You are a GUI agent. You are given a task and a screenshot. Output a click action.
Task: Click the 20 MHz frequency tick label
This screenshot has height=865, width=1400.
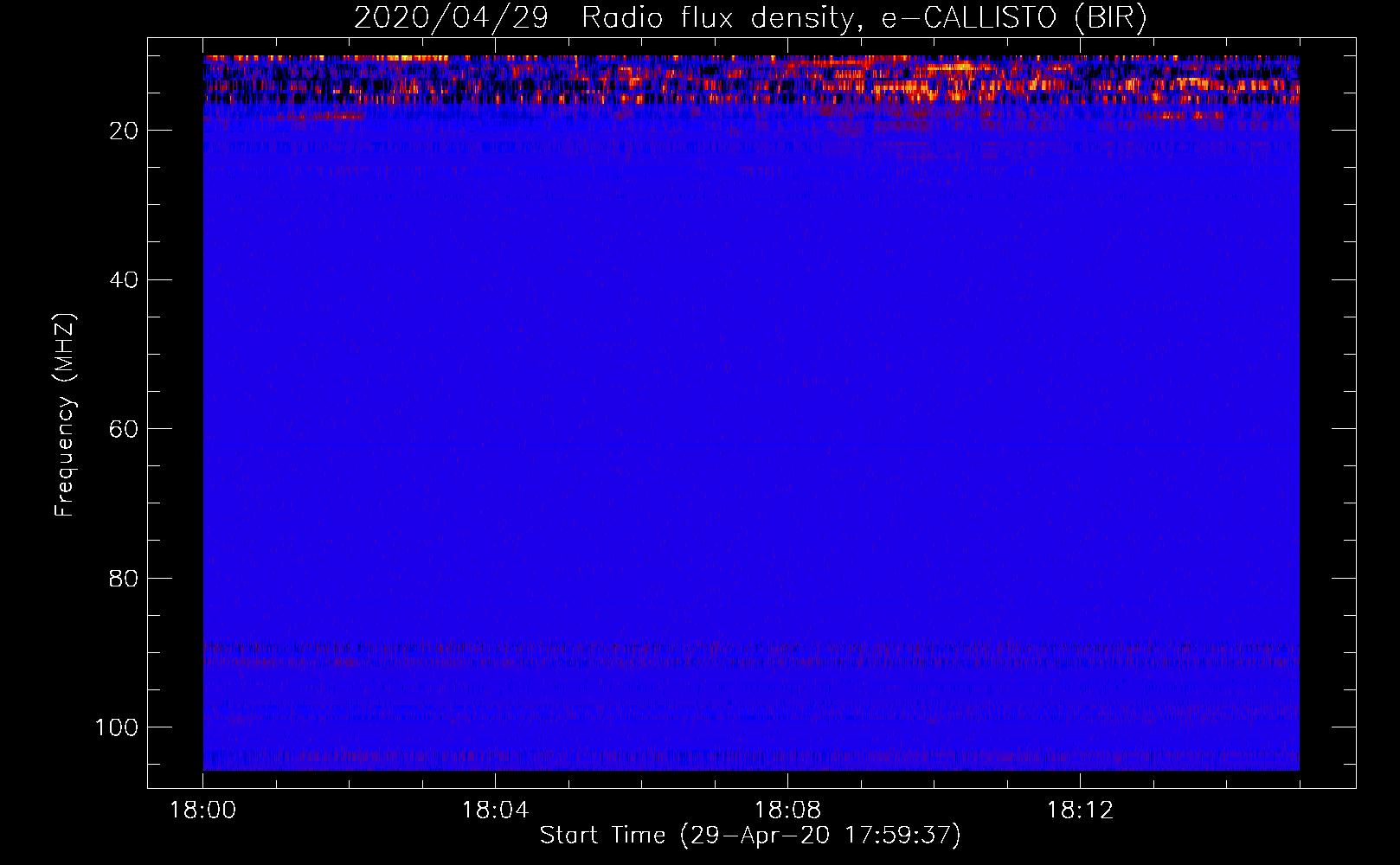124,131
